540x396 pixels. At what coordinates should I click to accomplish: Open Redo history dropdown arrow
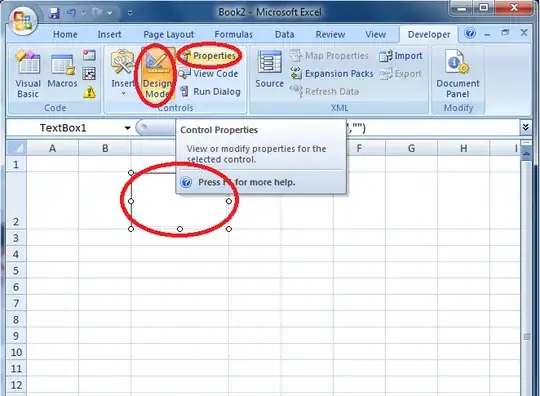[x=110, y=13]
